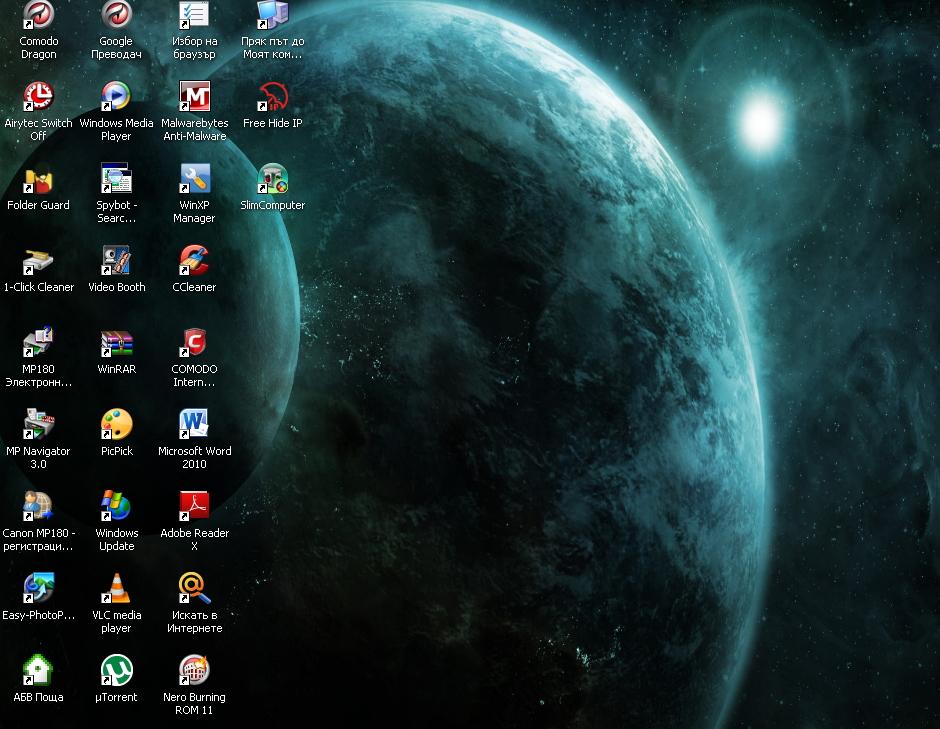Click the Microsoft Word 2010 icon
The image size is (940, 729).
coord(194,425)
